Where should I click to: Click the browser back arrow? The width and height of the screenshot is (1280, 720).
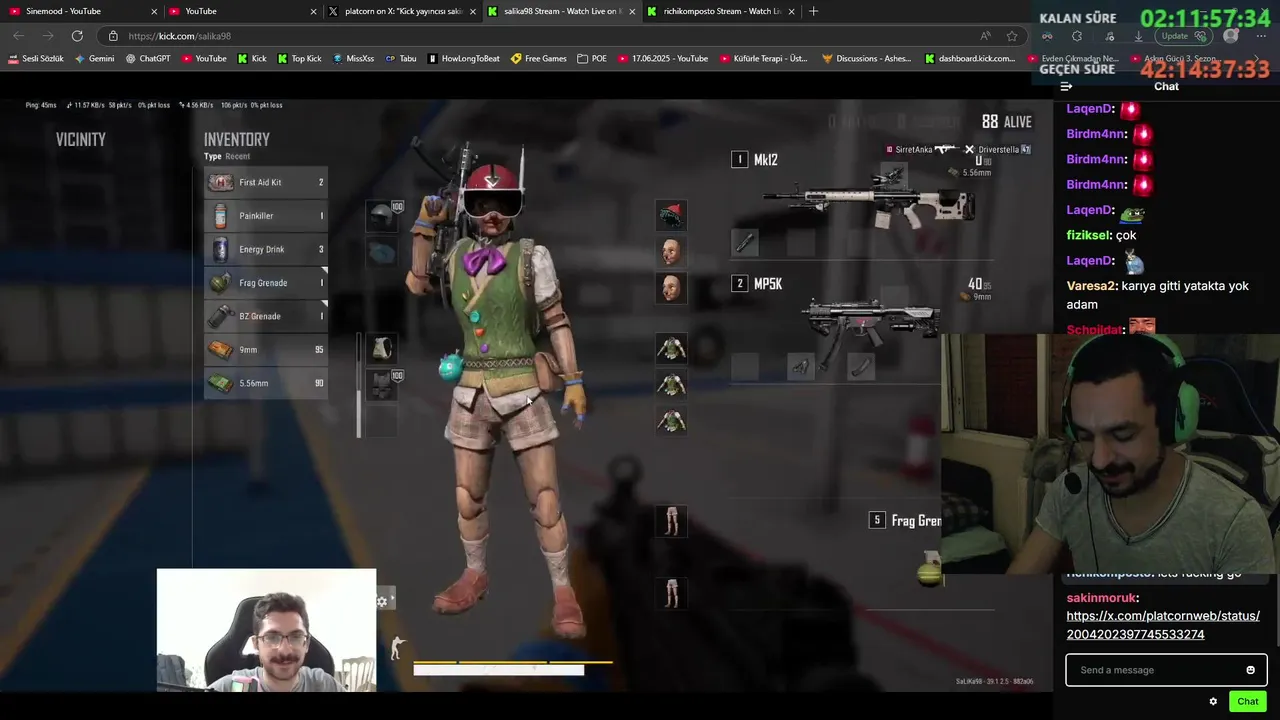19,36
